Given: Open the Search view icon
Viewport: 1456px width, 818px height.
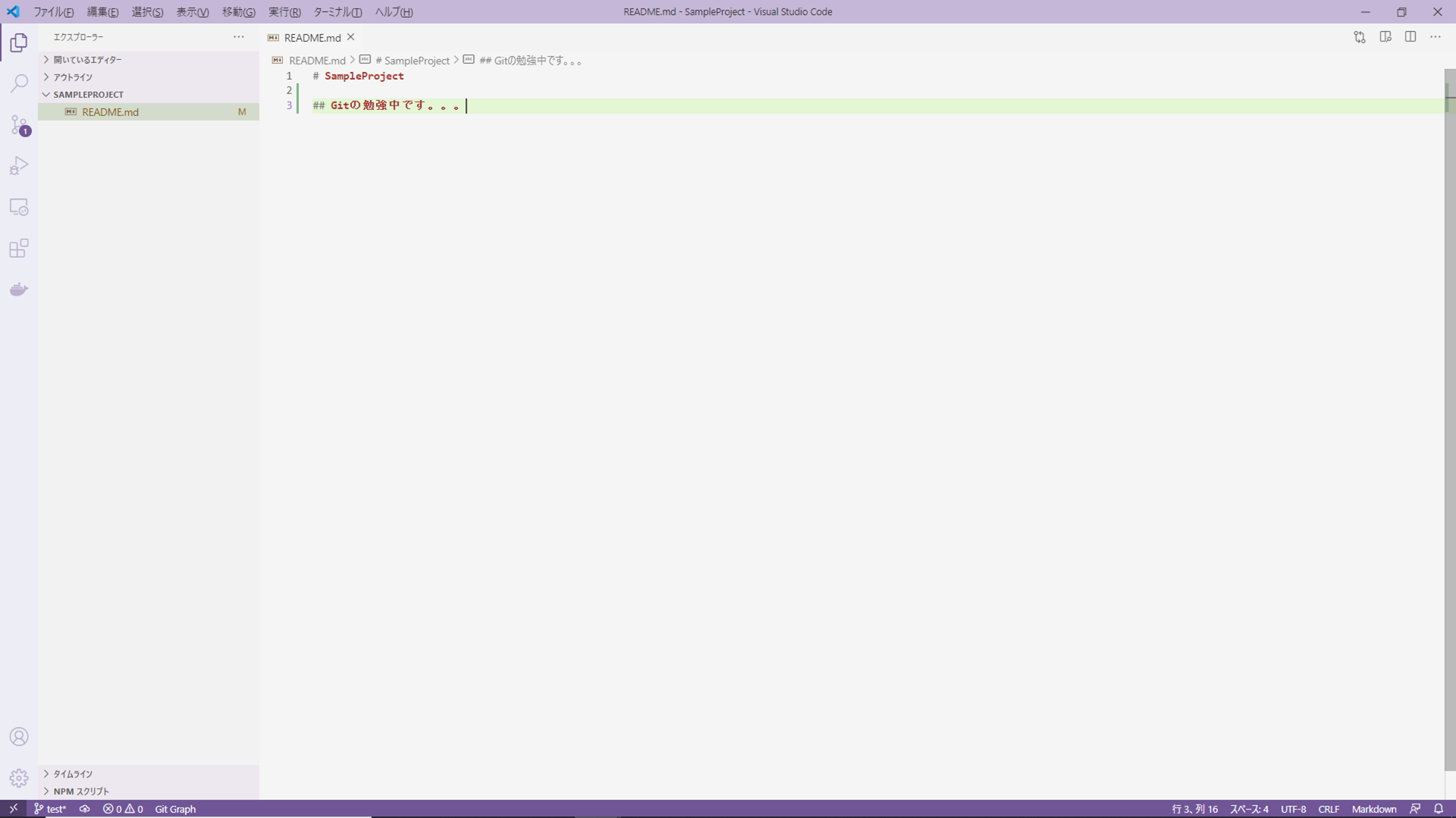Looking at the screenshot, I should click(19, 83).
